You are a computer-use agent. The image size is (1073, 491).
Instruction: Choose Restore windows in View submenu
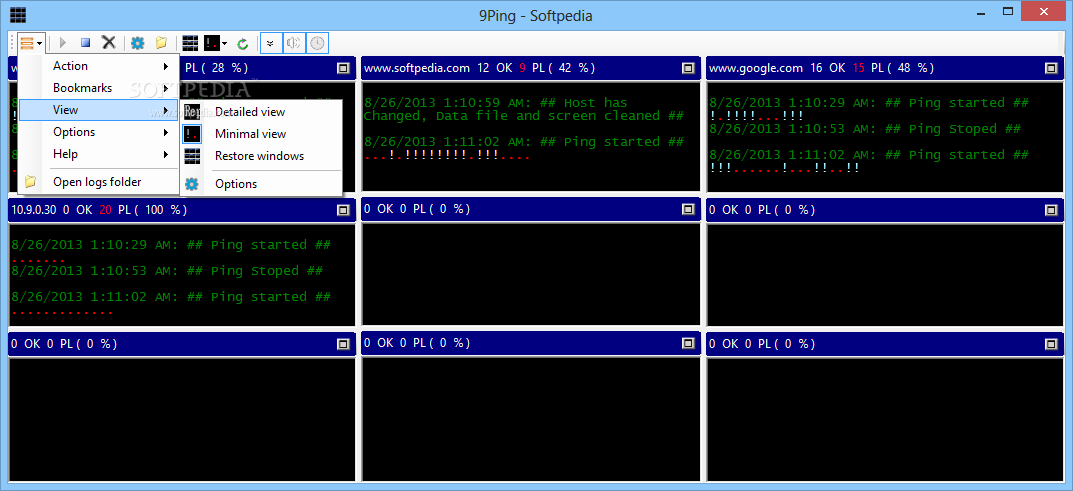tap(261, 156)
